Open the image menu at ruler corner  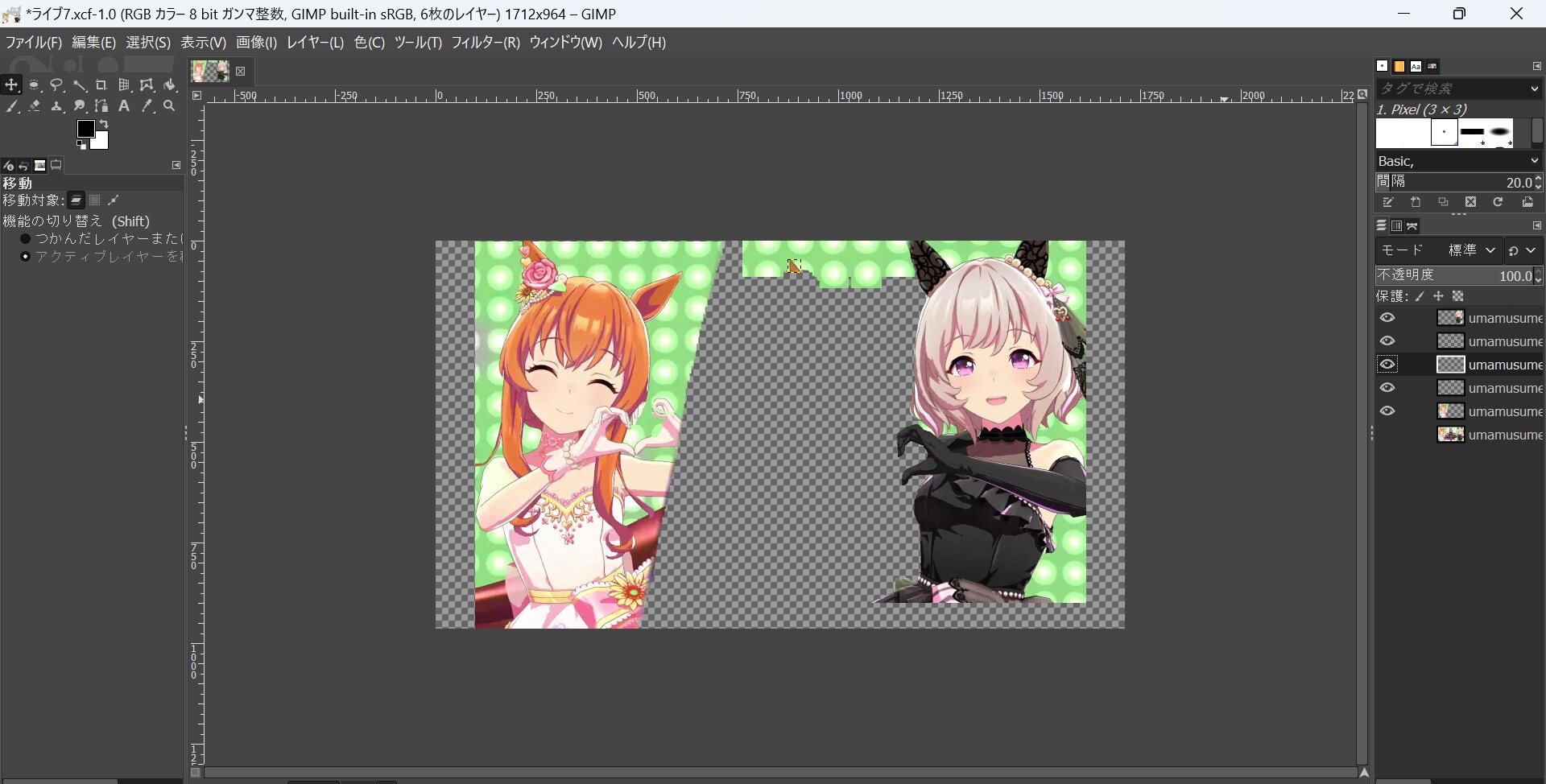196,96
